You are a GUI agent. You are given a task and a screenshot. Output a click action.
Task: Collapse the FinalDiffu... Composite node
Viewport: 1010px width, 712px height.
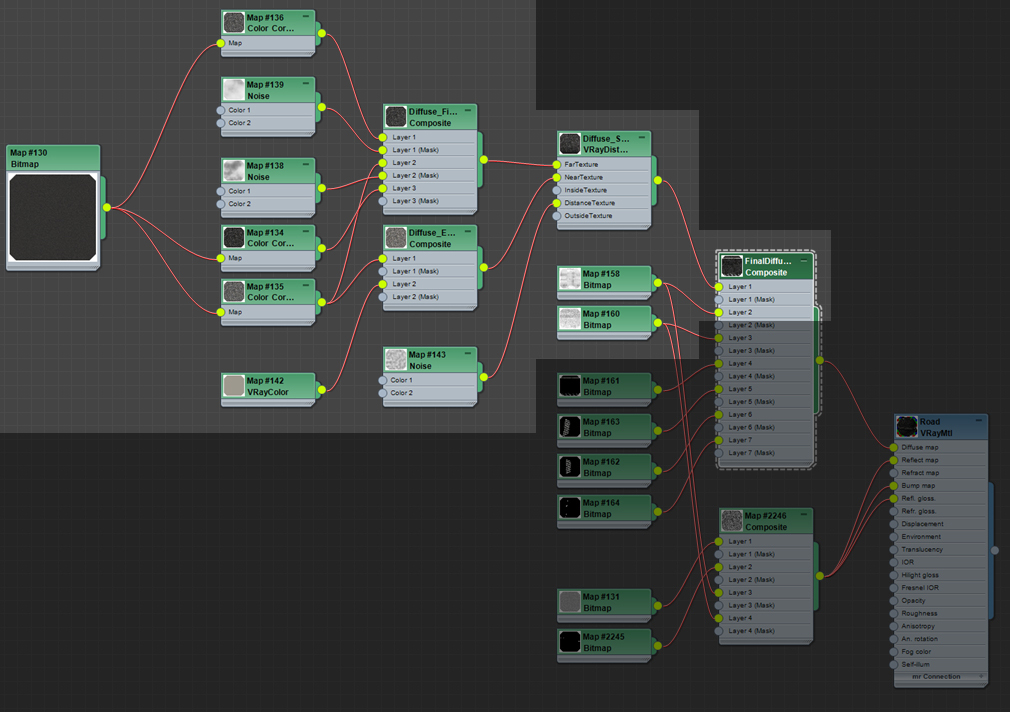(x=804, y=260)
